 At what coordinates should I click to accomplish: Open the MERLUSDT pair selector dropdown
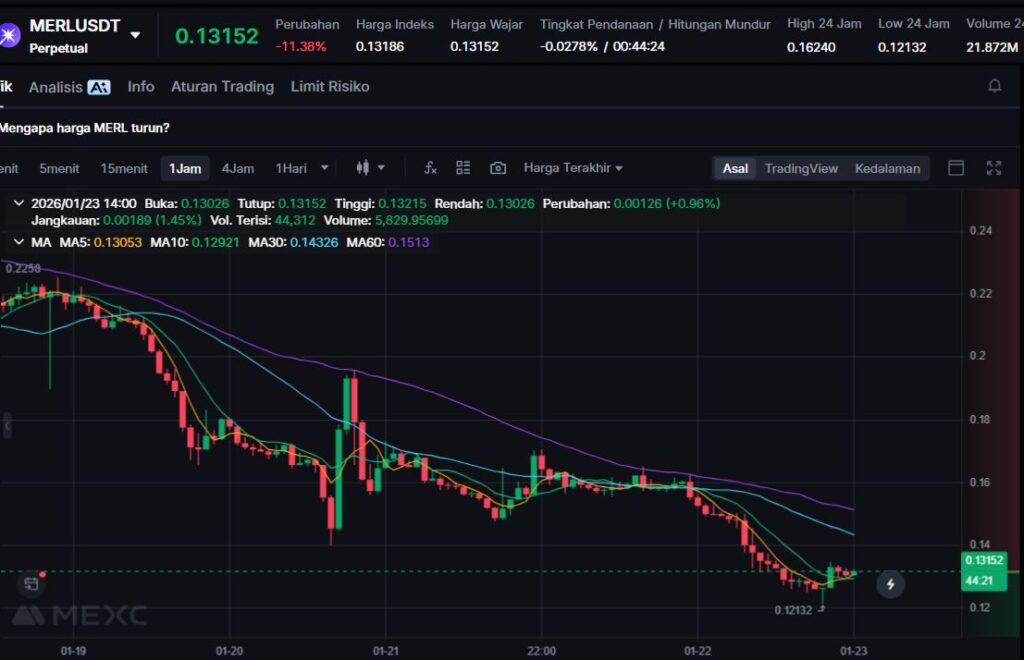pos(135,36)
